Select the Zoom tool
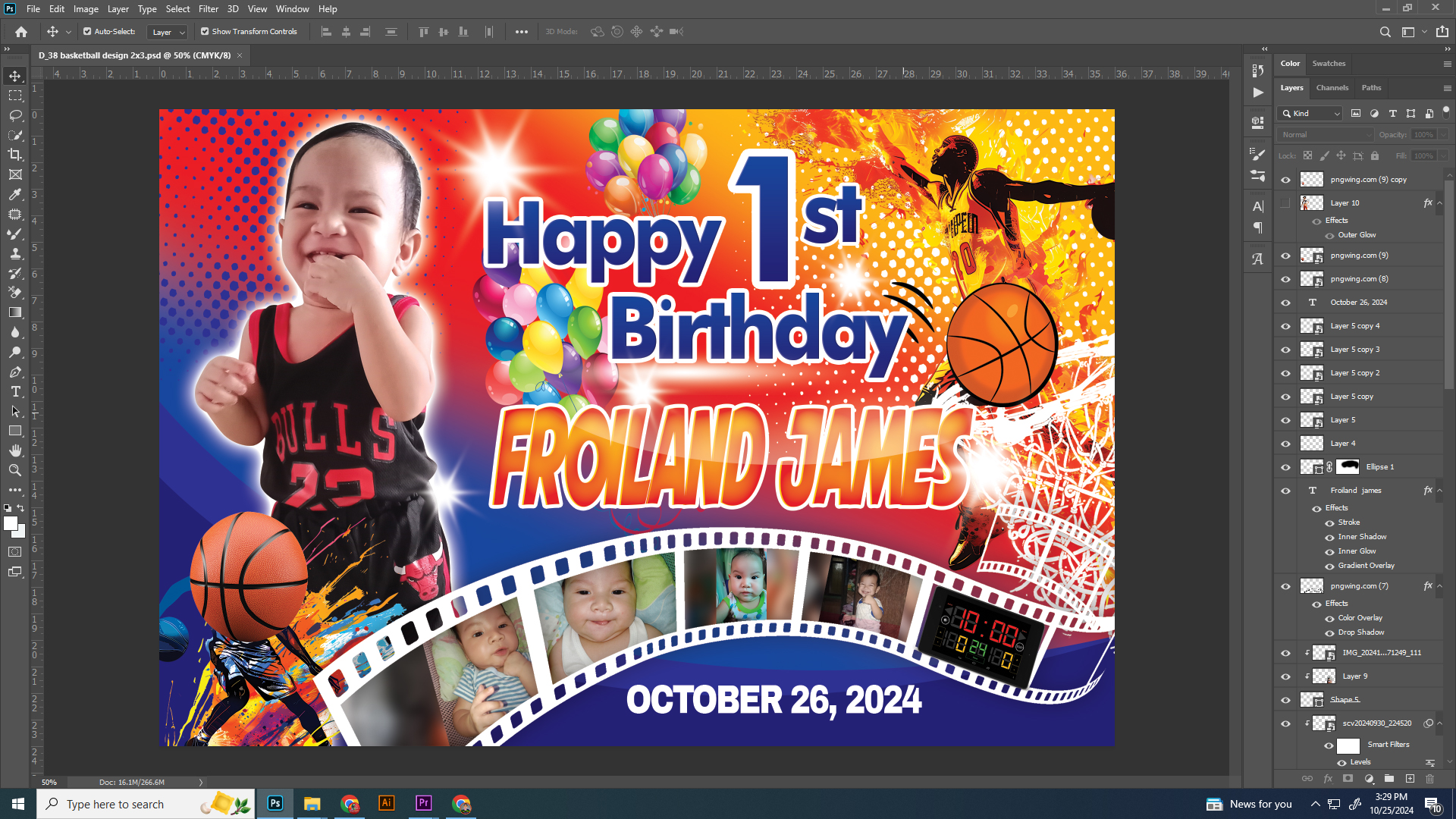Viewport: 1456px width, 819px height. coord(15,470)
